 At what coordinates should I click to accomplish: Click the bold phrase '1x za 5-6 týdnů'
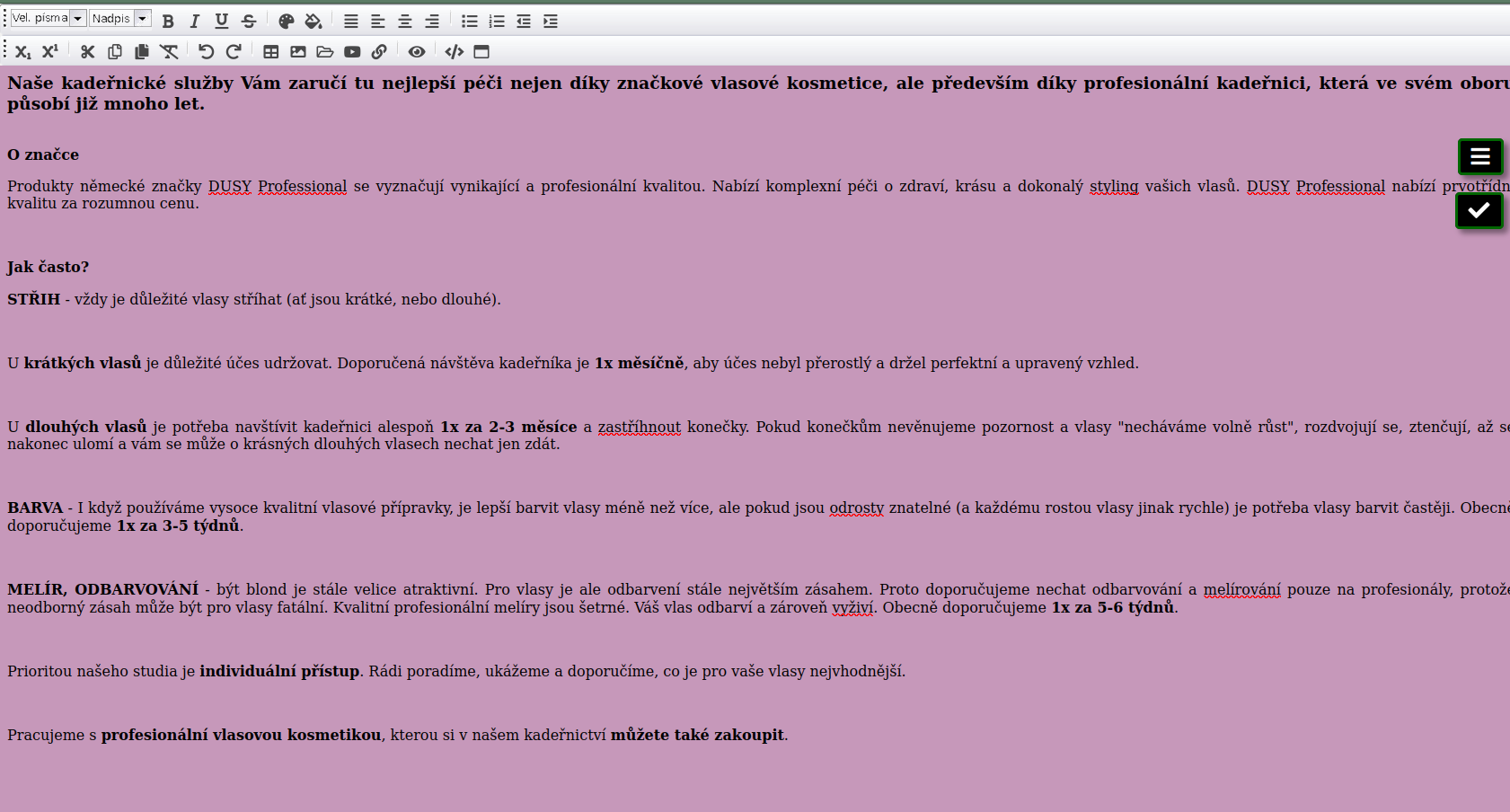pyautogui.click(x=1113, y=607)
